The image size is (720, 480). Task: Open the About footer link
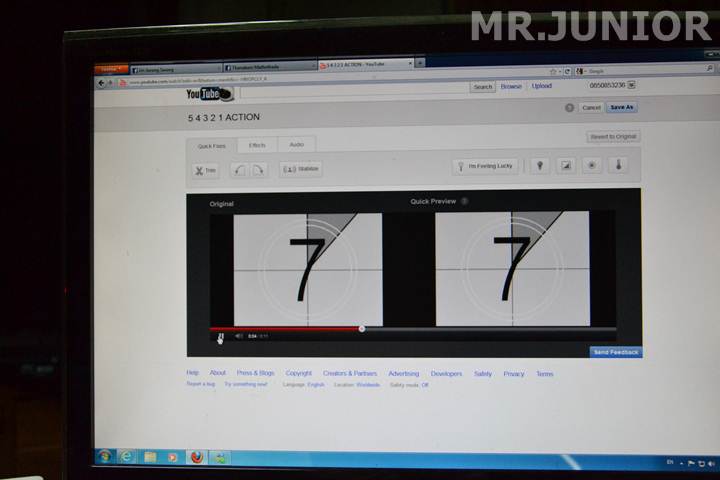(x=218, y=373)
